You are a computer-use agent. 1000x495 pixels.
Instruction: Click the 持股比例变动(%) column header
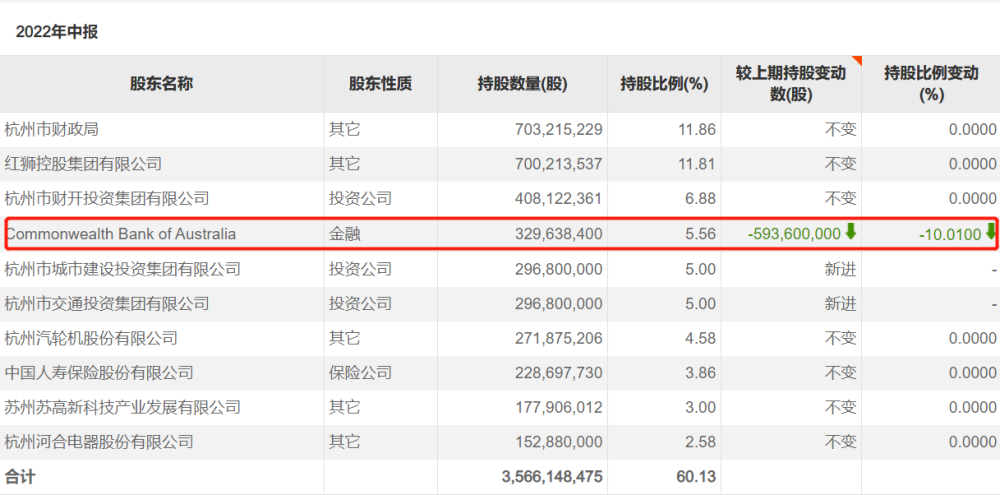pos(931,84)
